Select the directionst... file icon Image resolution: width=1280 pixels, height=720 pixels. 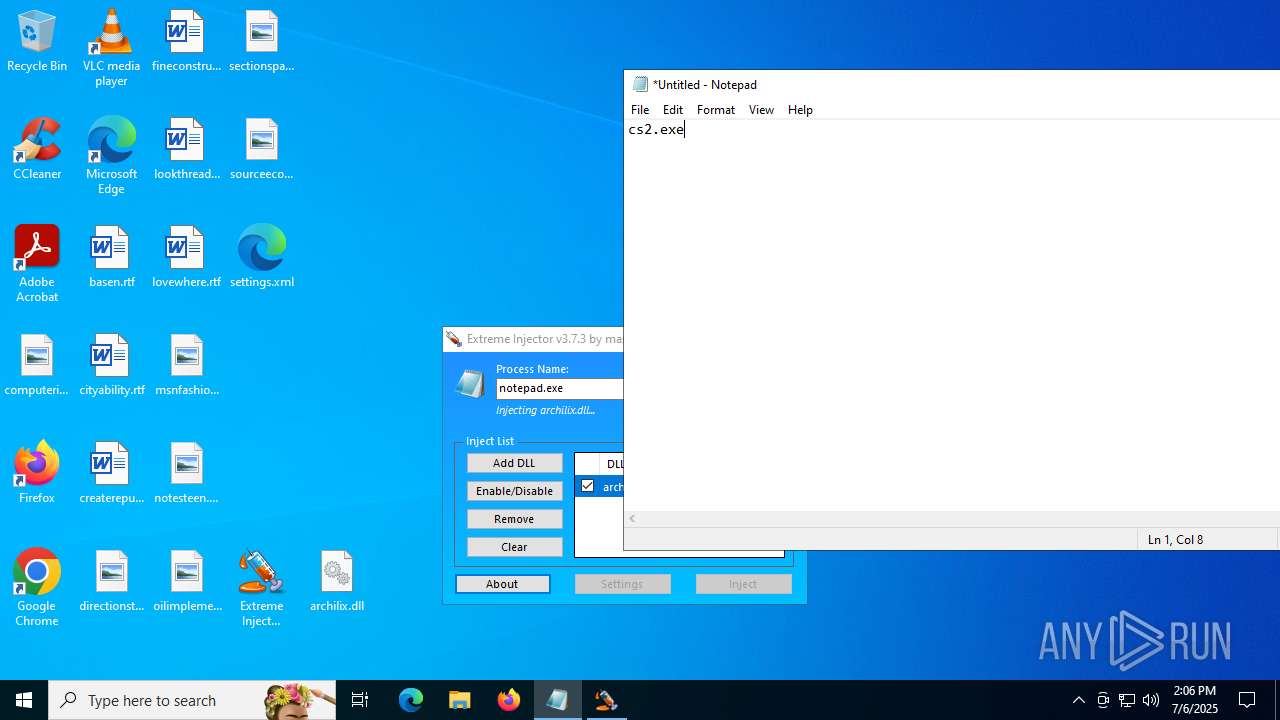(x=111, y=582)
